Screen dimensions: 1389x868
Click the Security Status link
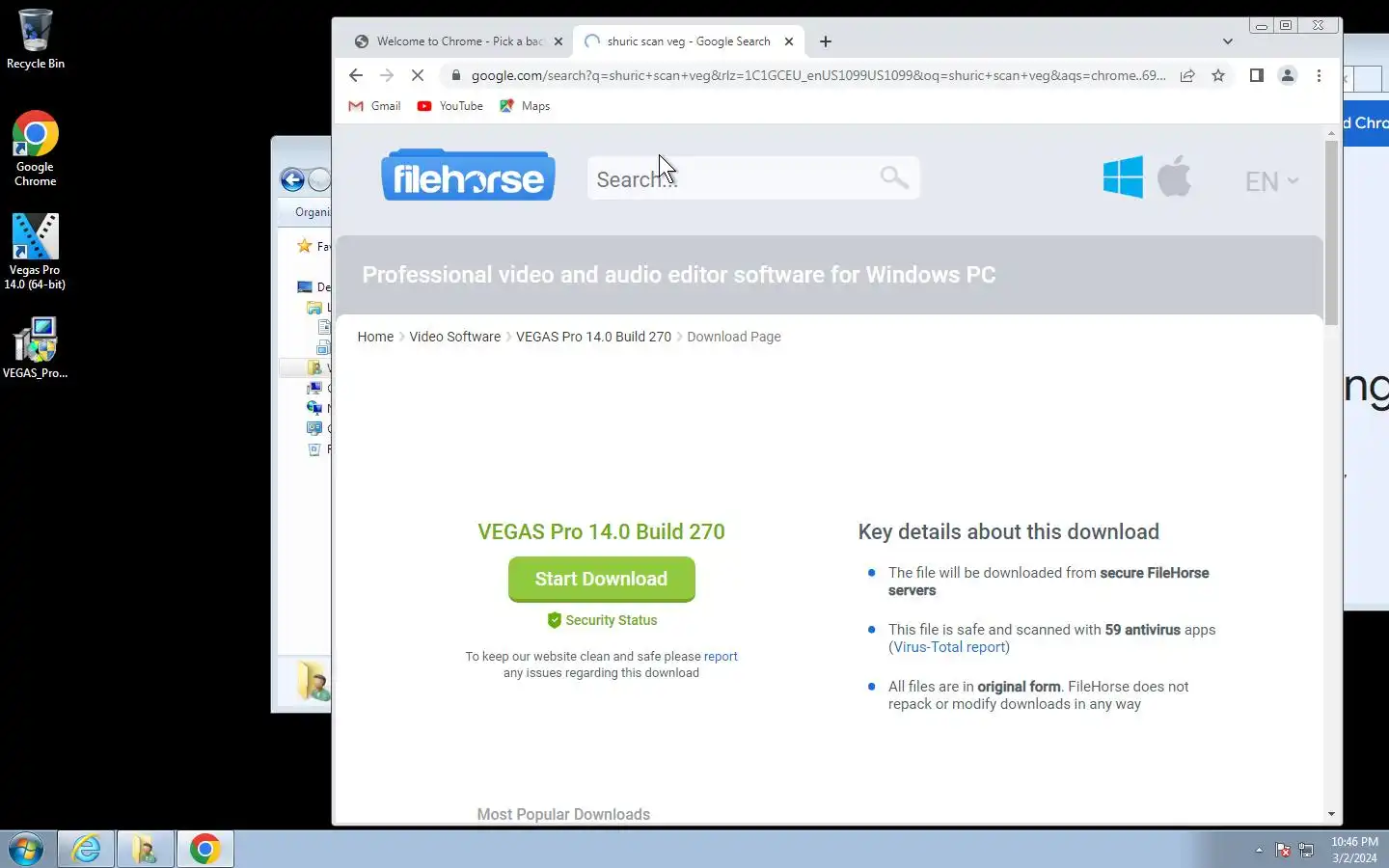pos(602,620)
